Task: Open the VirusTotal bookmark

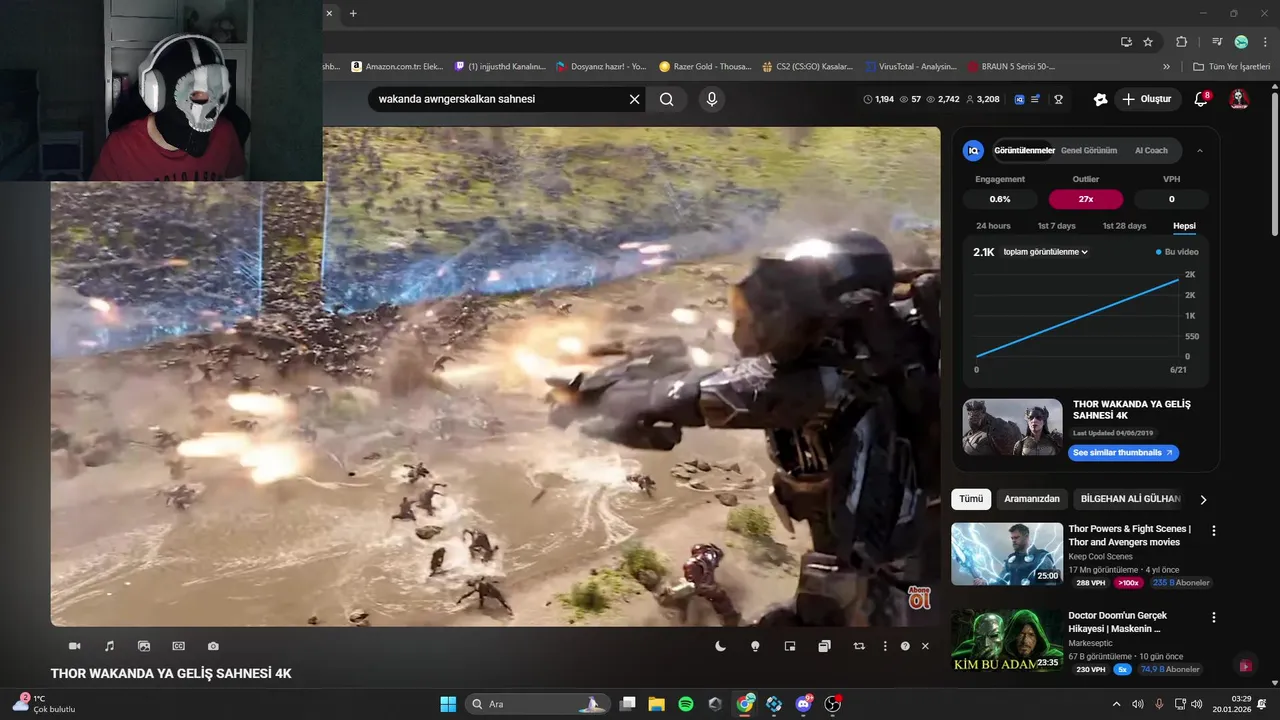Action: point(911,67)
